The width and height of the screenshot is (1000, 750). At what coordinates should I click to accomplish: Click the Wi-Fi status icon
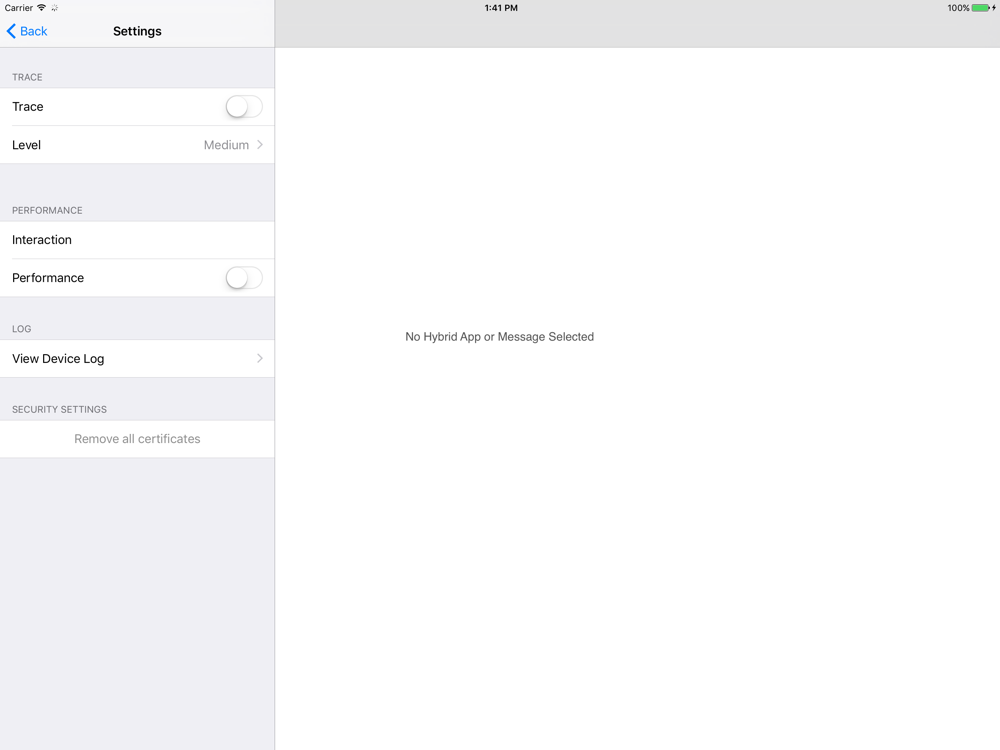click(41, 8)
